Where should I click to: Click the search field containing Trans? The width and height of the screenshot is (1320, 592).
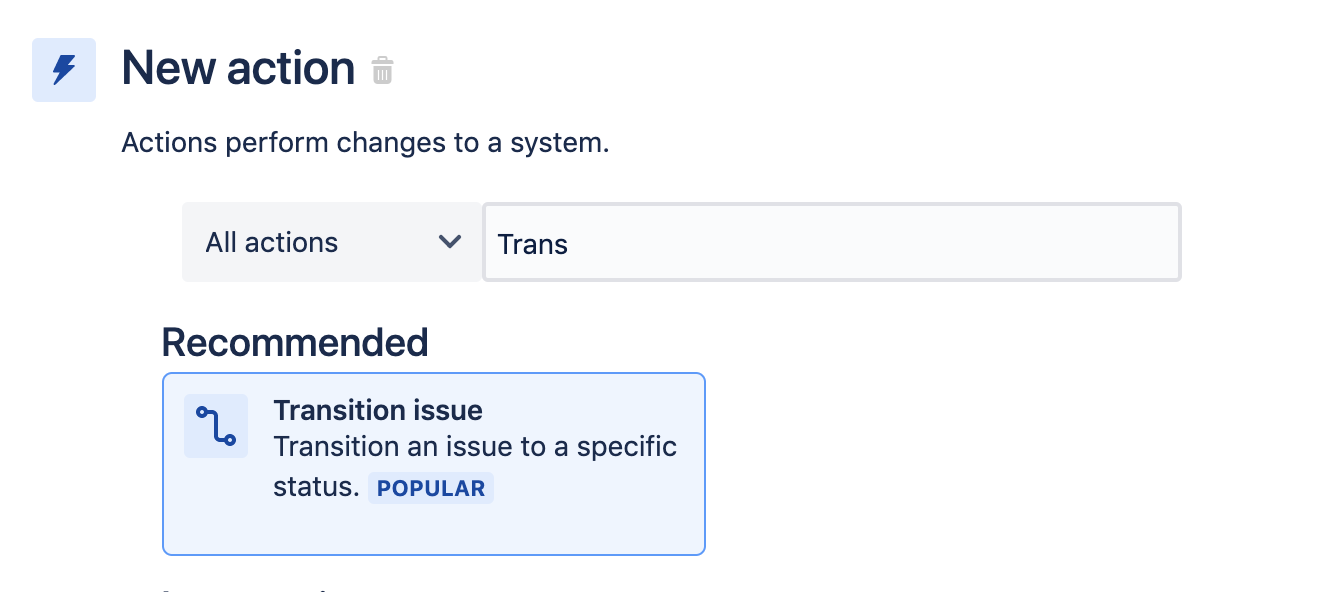point(832,242)
